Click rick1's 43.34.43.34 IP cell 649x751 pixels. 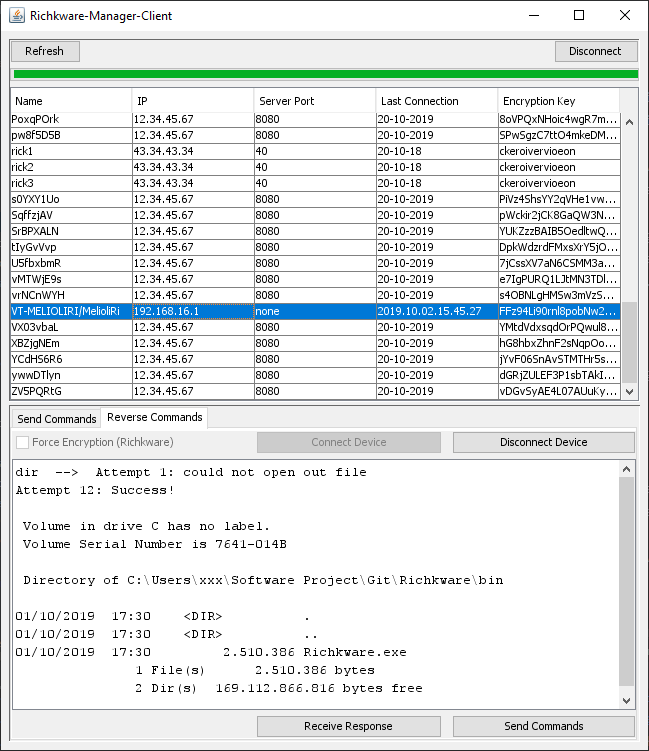(193, 151)
